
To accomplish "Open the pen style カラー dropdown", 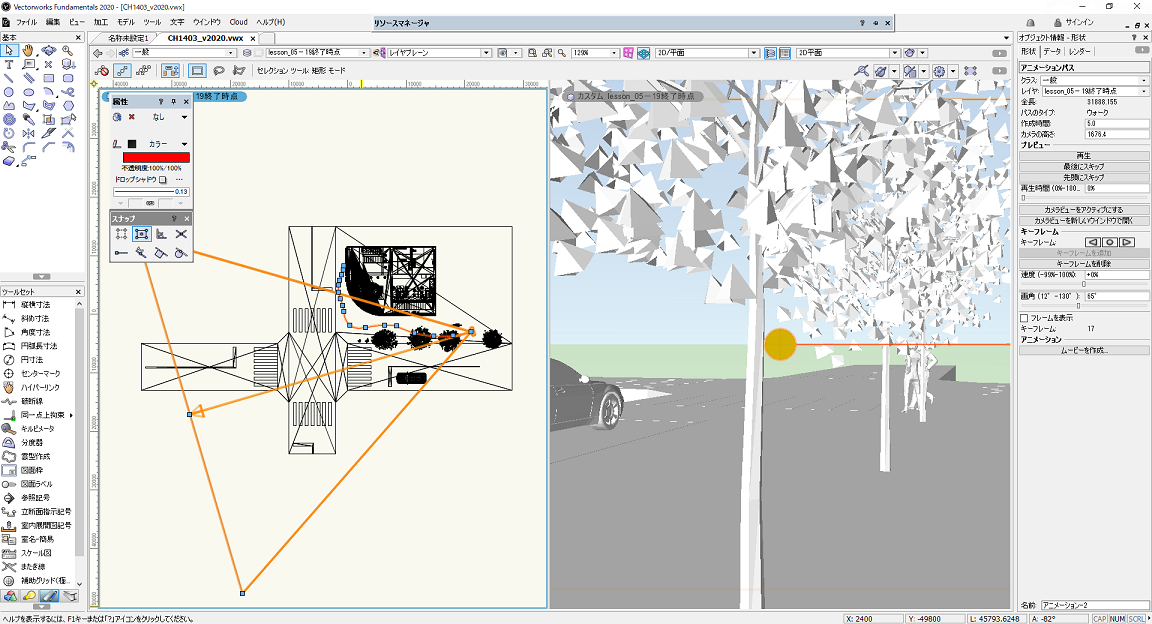I will point(168,144).
